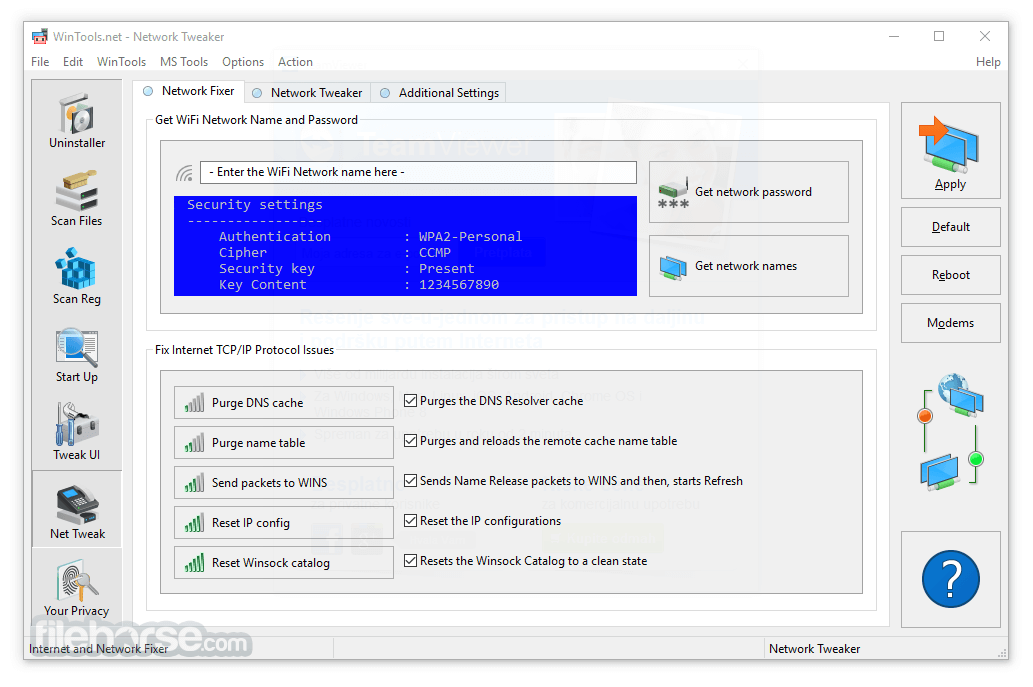The width and height of the screenshot is (1033, 687).
Task: Switch to the Additional Settings tab
Action: pyautogui.click(x=439, y=93)
